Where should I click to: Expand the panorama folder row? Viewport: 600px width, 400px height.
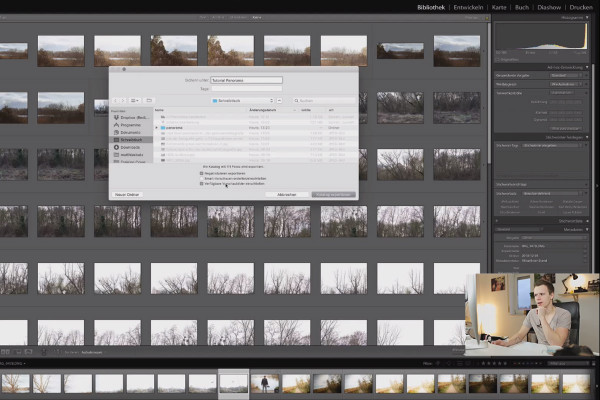click(x=157, y=127)
